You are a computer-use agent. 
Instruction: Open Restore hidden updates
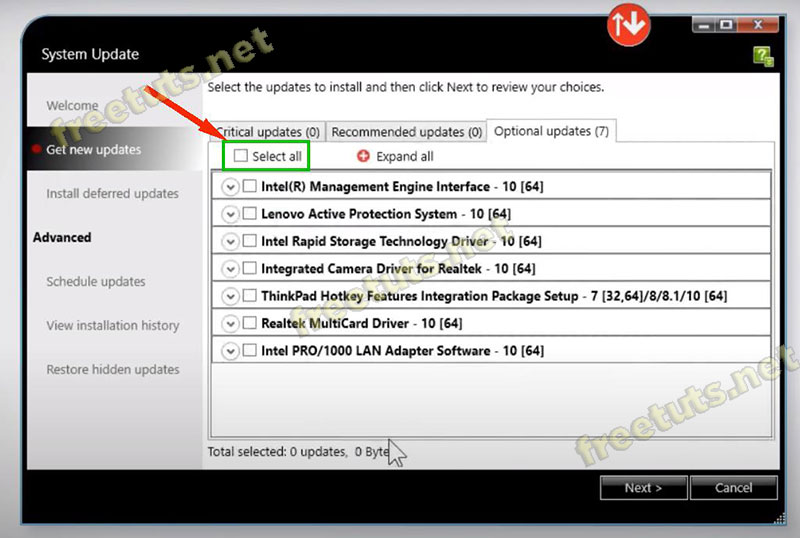coord(113,369)
